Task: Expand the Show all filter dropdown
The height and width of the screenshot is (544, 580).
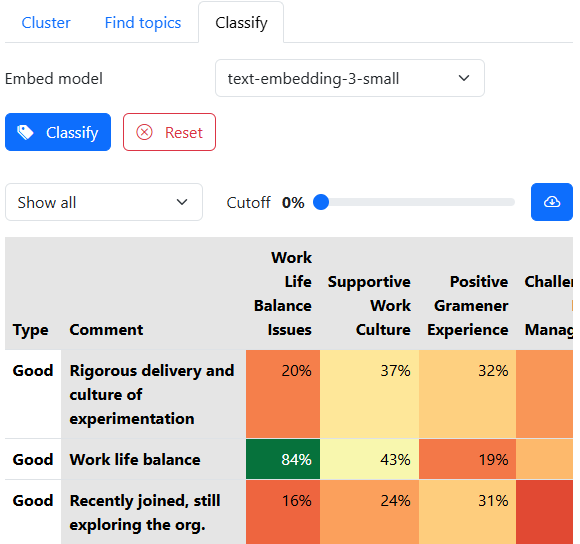Action: coord(104,202)
